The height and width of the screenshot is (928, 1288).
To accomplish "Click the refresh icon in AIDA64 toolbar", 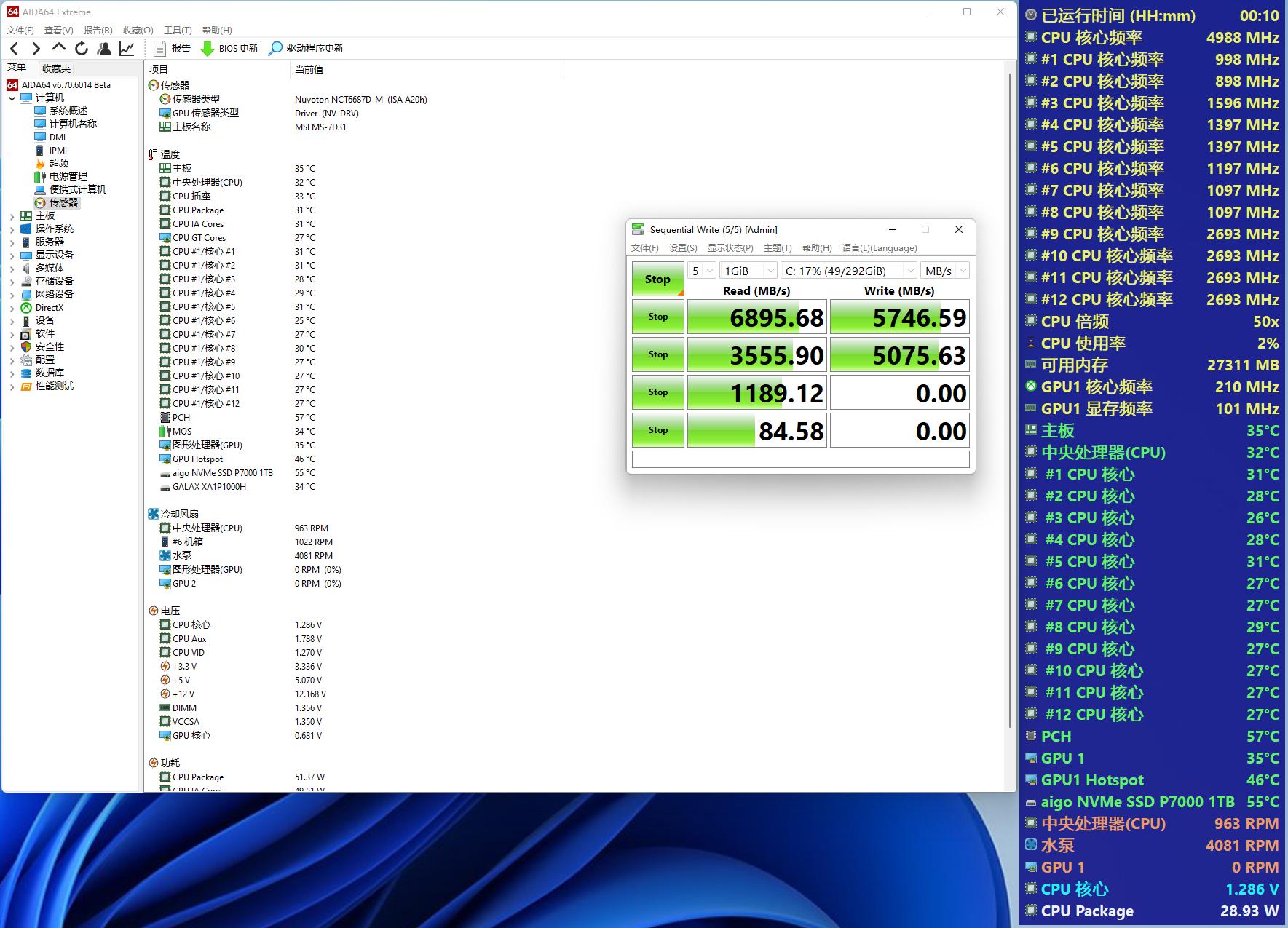I will coord(82,49).
